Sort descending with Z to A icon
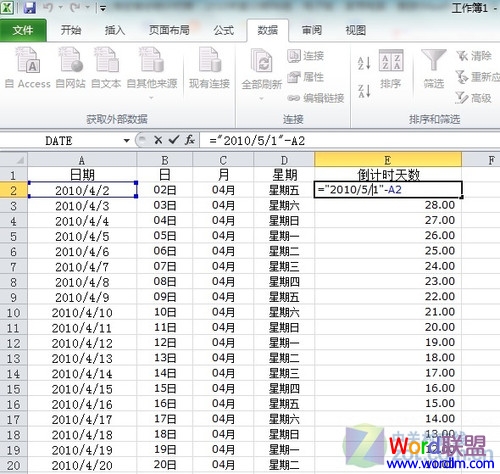 tap(364, 91)
